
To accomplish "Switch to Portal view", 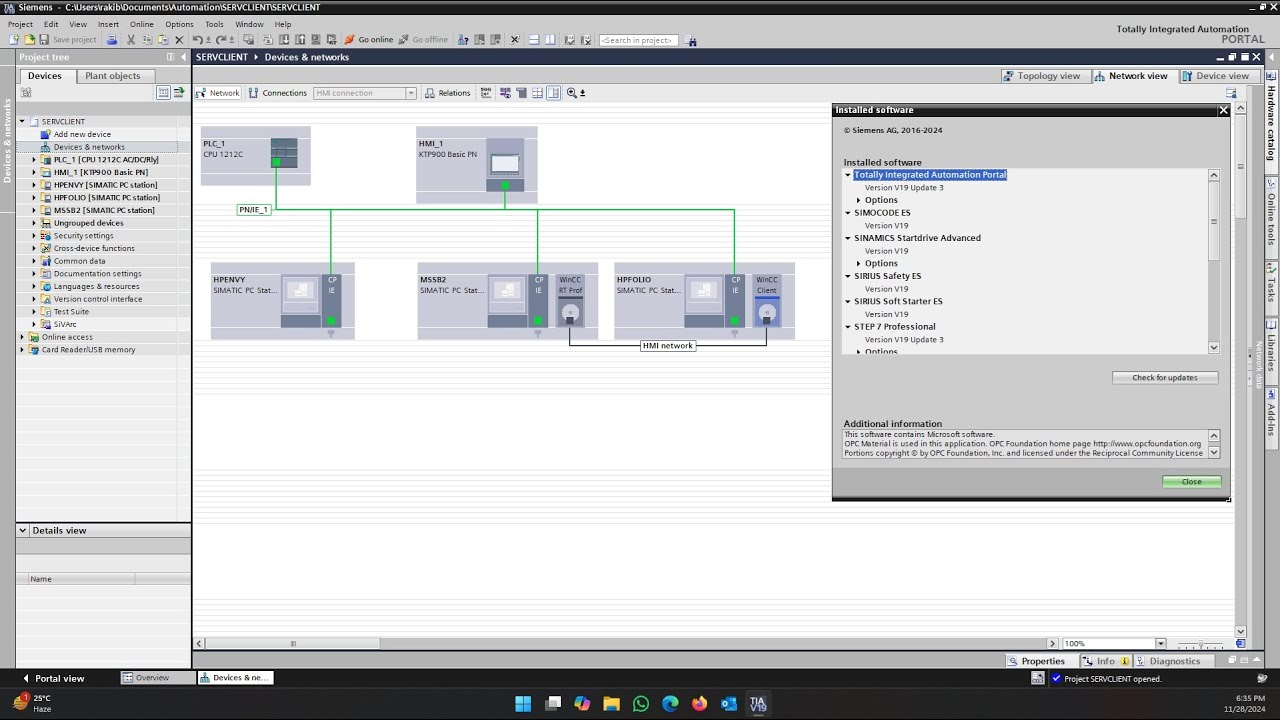I will [x=53, y=678].
